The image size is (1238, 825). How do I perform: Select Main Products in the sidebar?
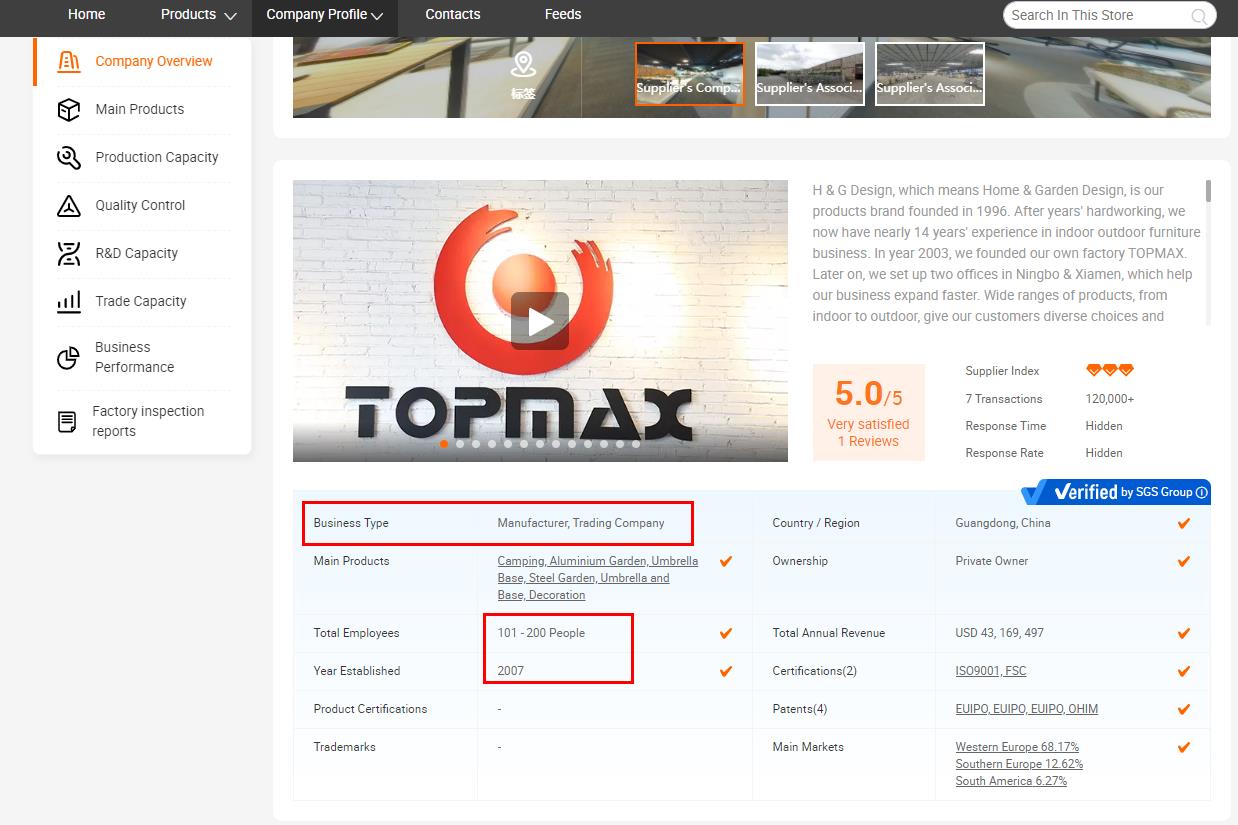(x=140, y=109)
